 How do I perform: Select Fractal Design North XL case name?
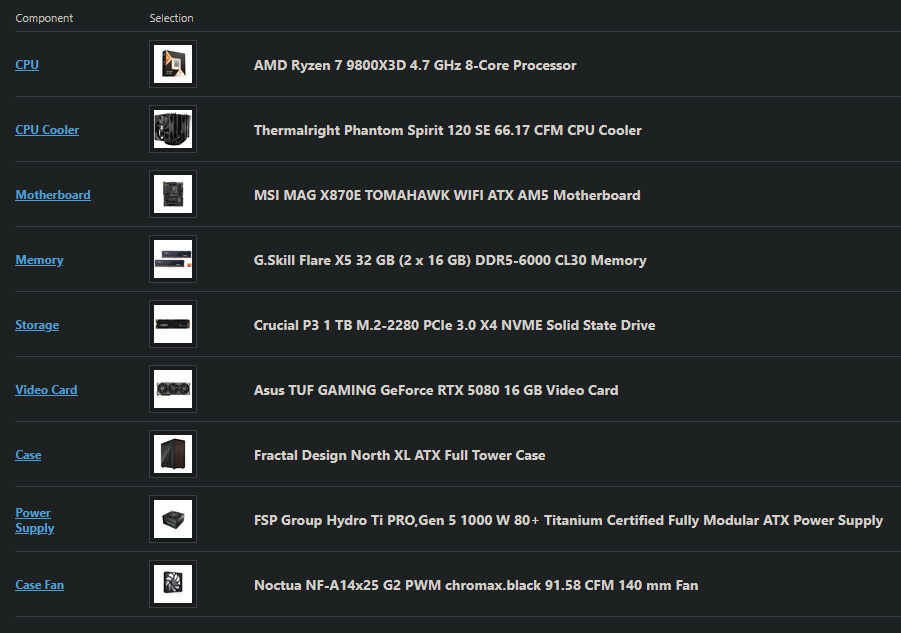399,455
